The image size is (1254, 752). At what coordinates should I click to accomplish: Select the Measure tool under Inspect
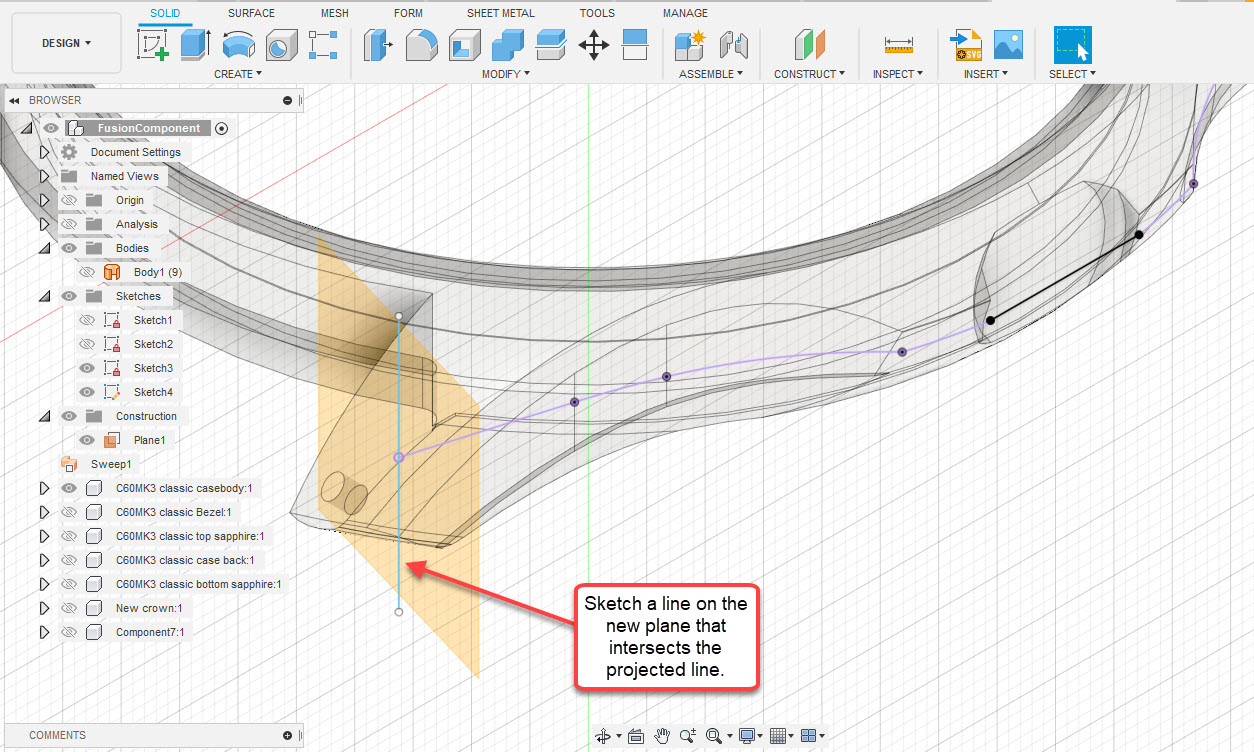(x=897, y=44)
